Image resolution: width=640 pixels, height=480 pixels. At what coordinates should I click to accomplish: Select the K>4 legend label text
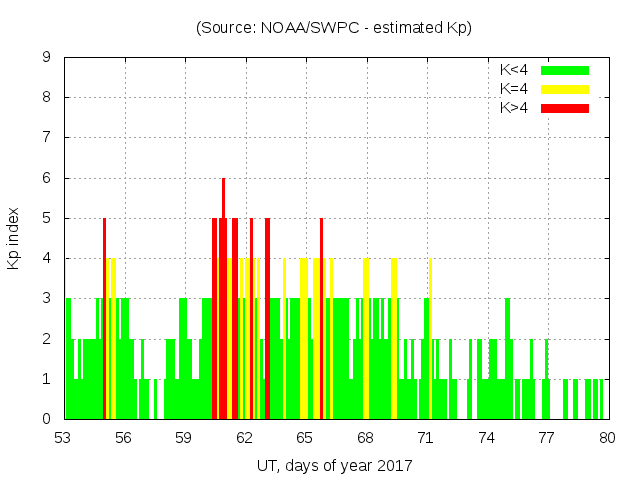tap(514, 108)
